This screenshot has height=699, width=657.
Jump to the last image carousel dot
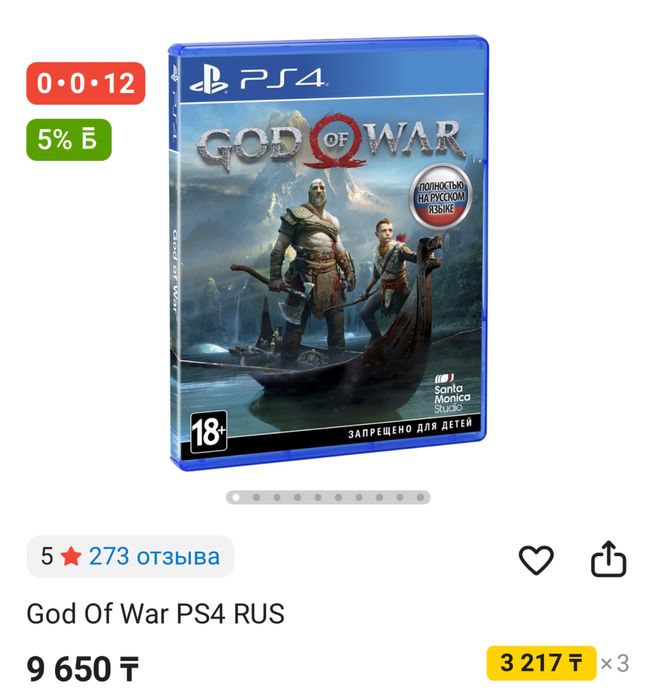point(420,498)
